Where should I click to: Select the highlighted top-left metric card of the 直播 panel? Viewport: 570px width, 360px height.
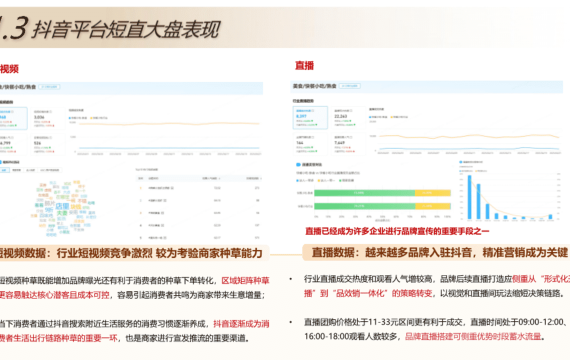(x=310, y=118)
